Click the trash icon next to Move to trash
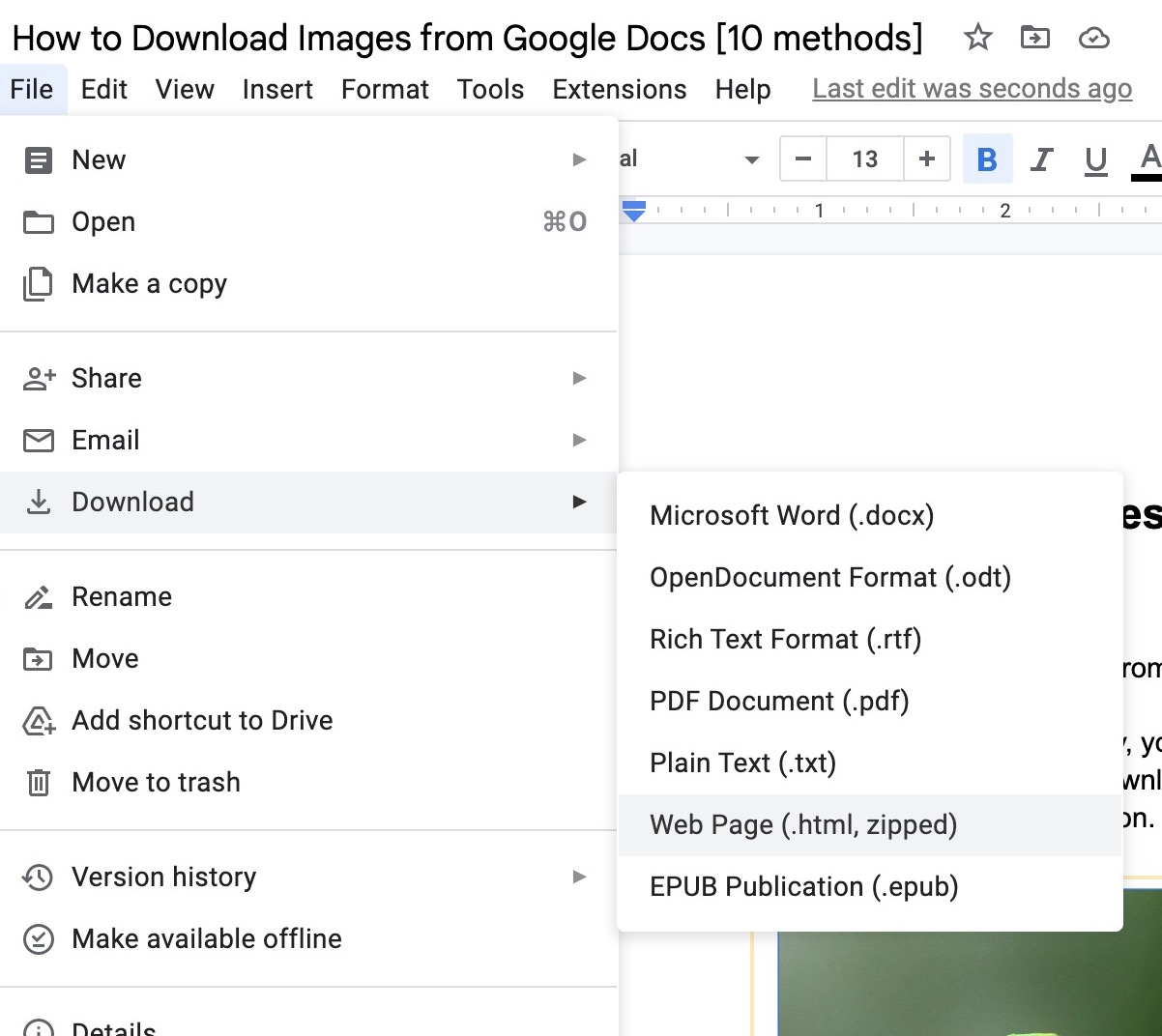Viewport: 1162px width, 1036px height. tap(39, 782)
